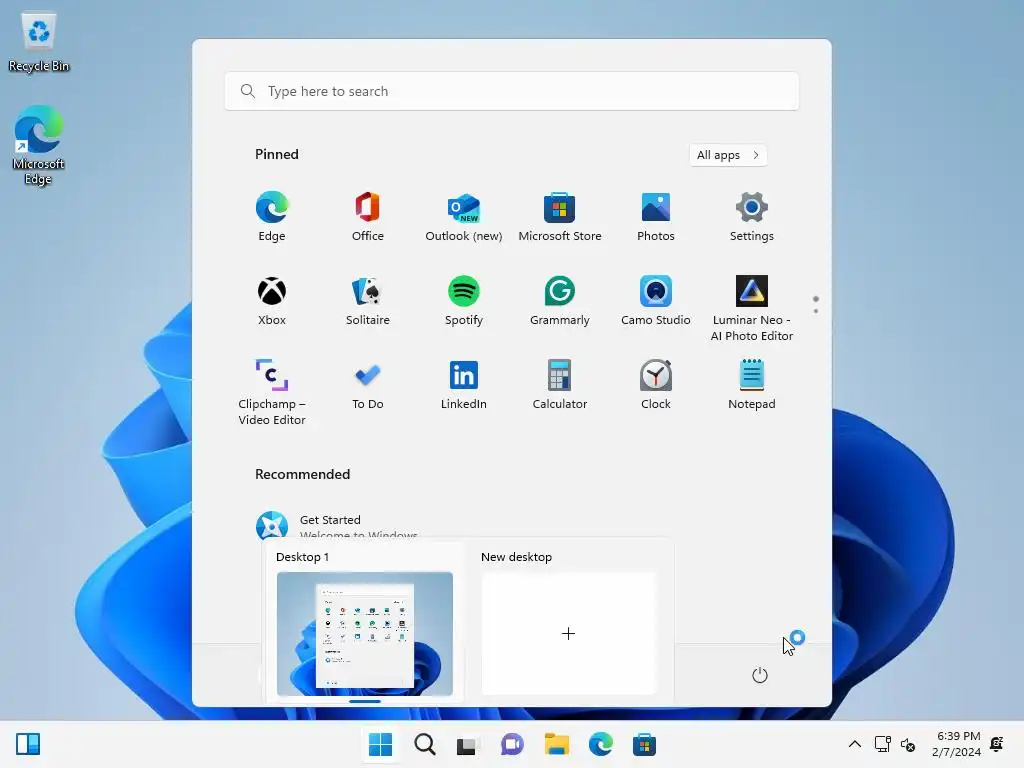The height and width of the screenshot is (768, 1024).
Task: Launch LinkedIn from the pinned apps
Action: tap(464, 385)
